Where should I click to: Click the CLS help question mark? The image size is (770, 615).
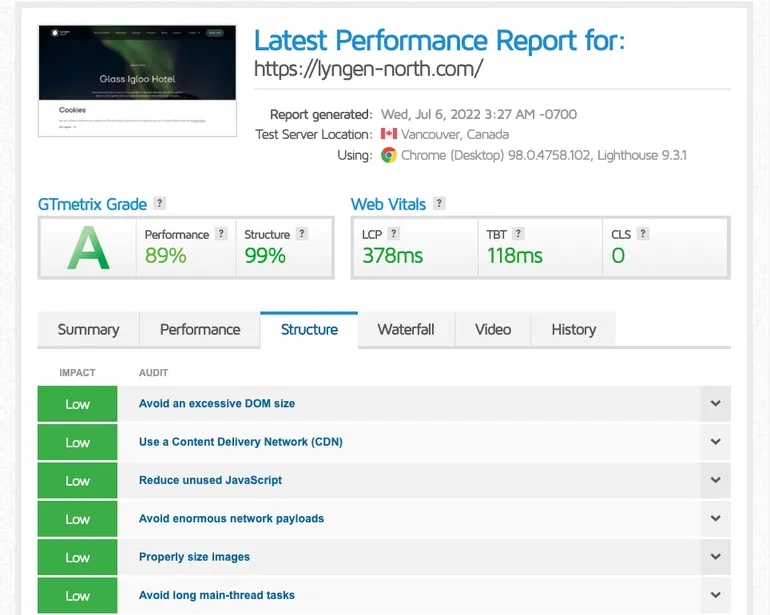pyautogui.click(x=643, y=234)
